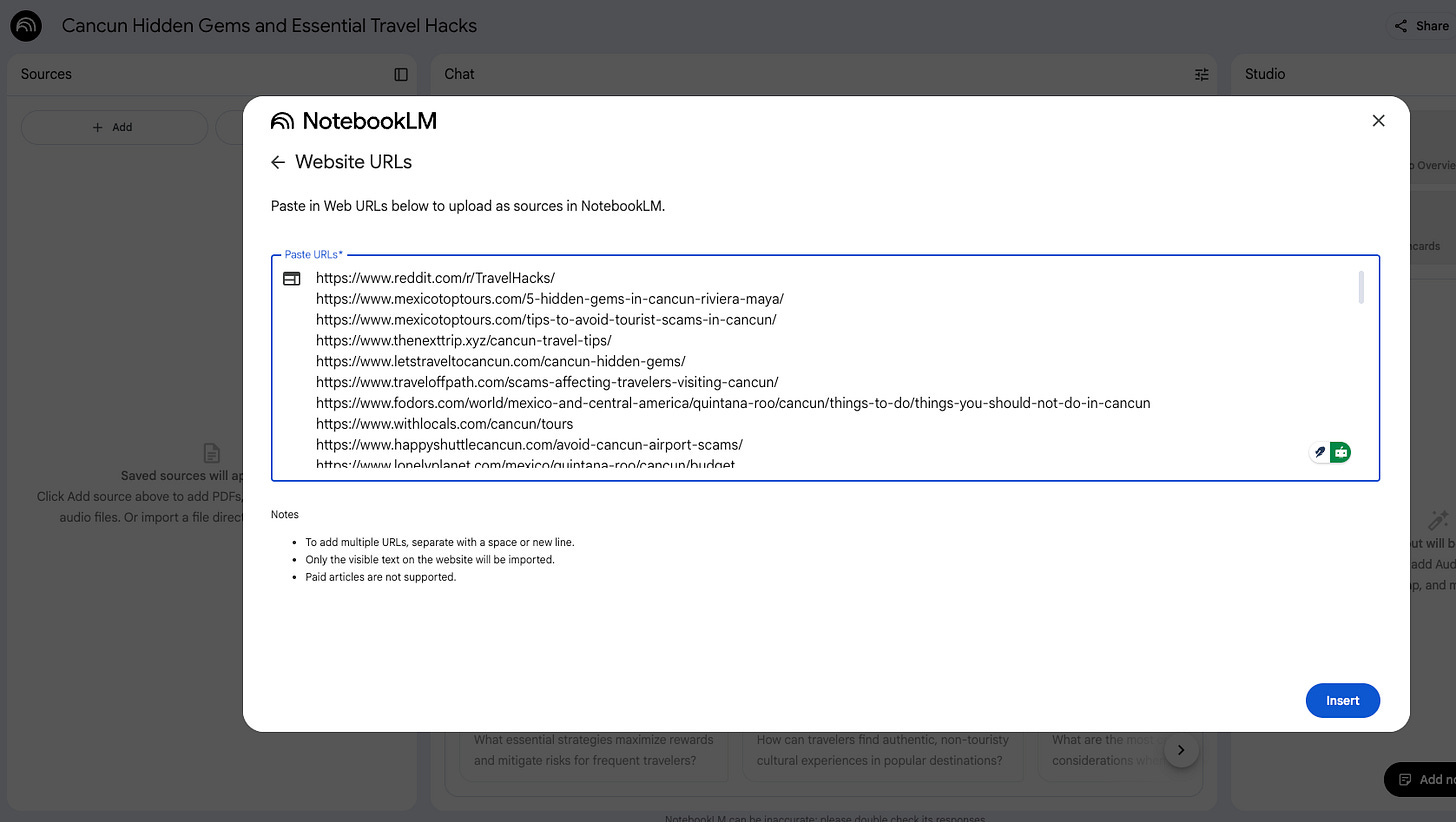Select suggestion about authentic non-touristy experiences
The width and height of the screenshot is (1456, 822).
[x=883, y=750]
